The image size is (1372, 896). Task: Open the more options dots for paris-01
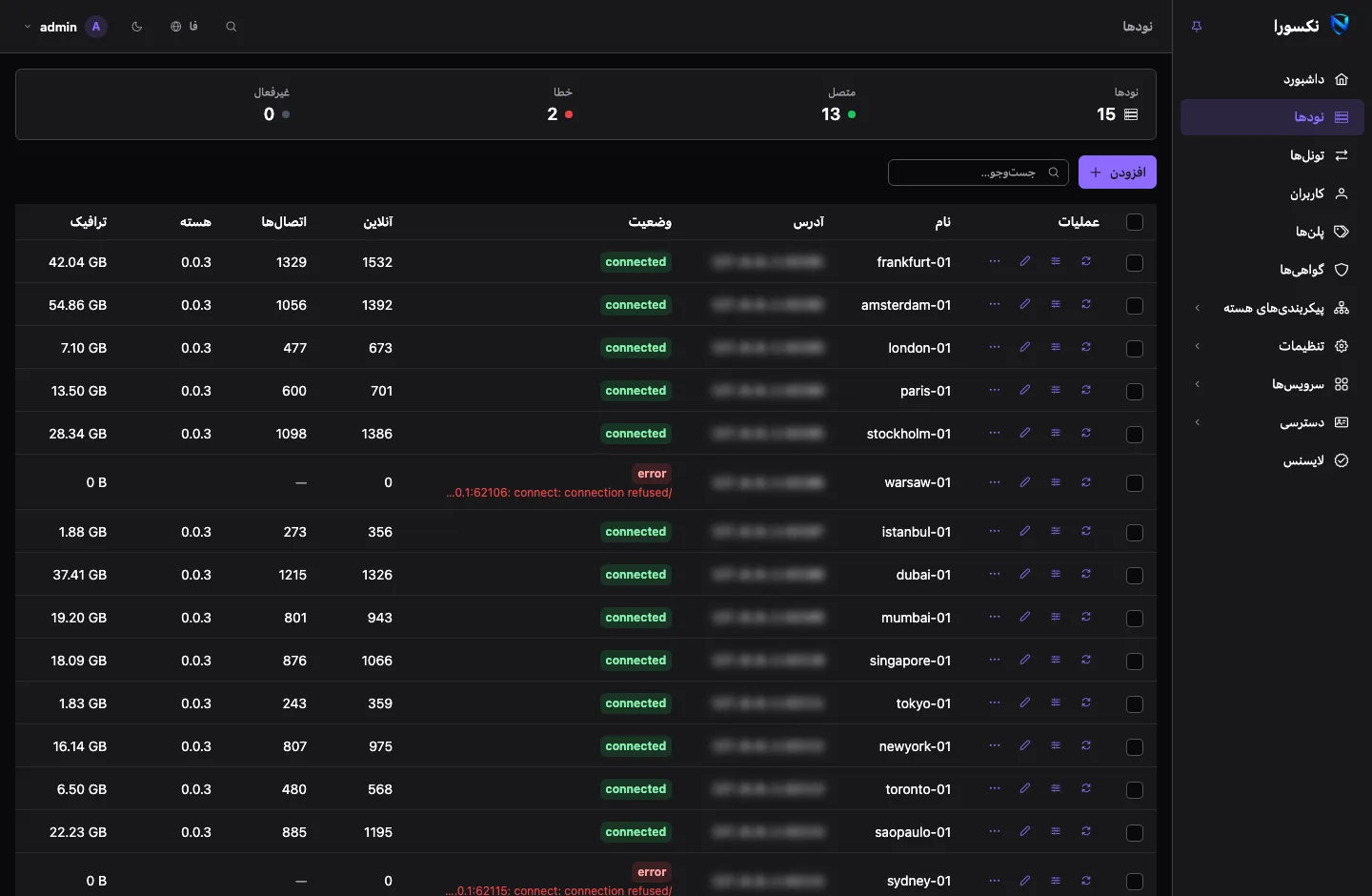pyautogui.click(x=995, y=390)
